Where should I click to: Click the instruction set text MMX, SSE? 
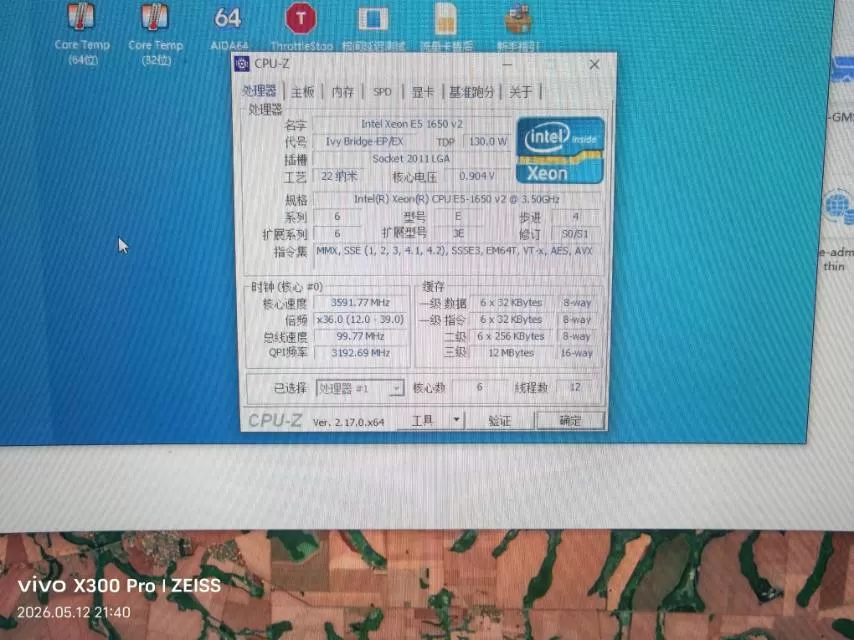click(x=455, y=251)
